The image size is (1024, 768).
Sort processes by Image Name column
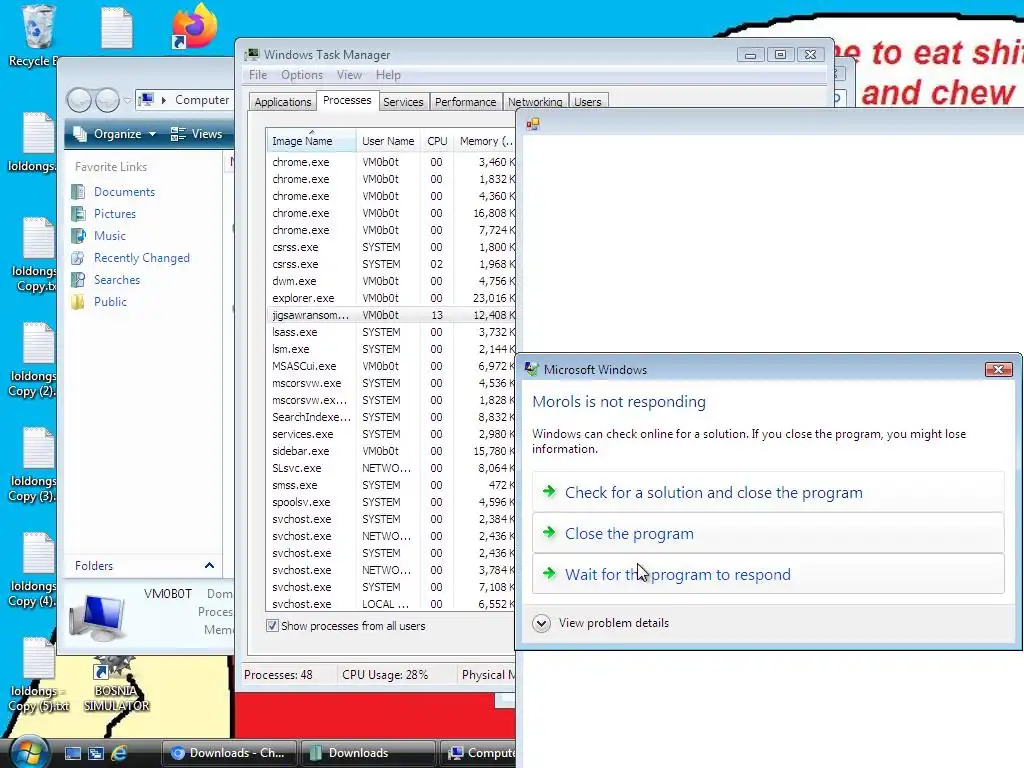(311, 140)
